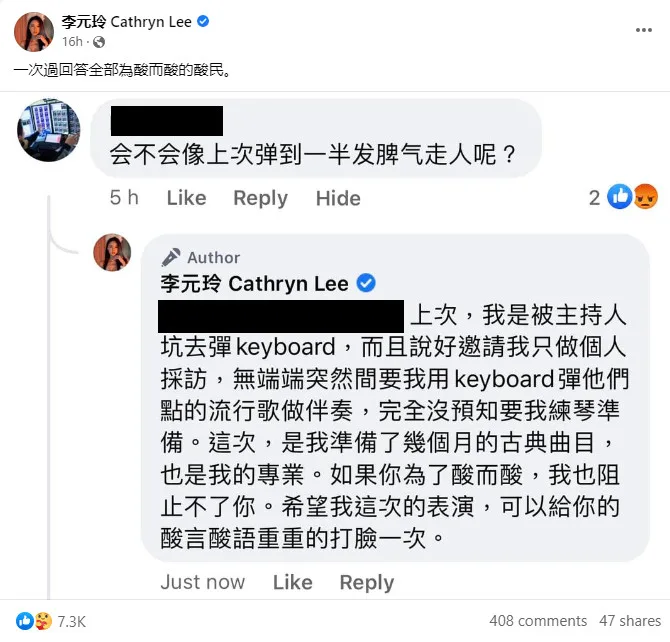Like the commenter's question comment

coord(186,198)
